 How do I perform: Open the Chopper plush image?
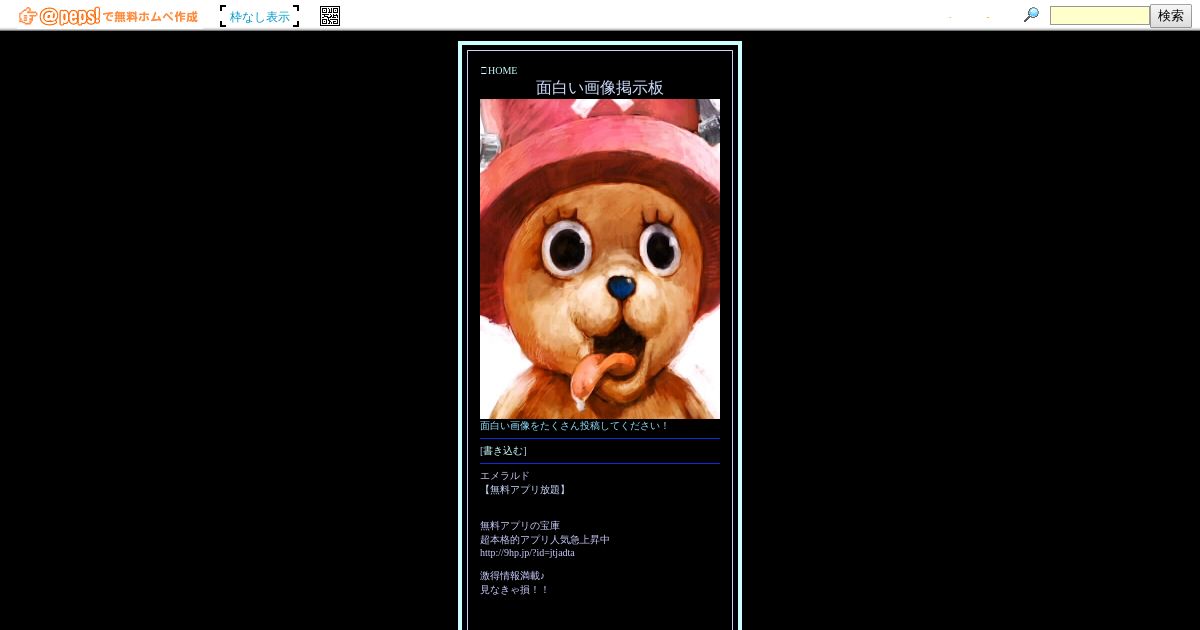(x=600, y=259)
